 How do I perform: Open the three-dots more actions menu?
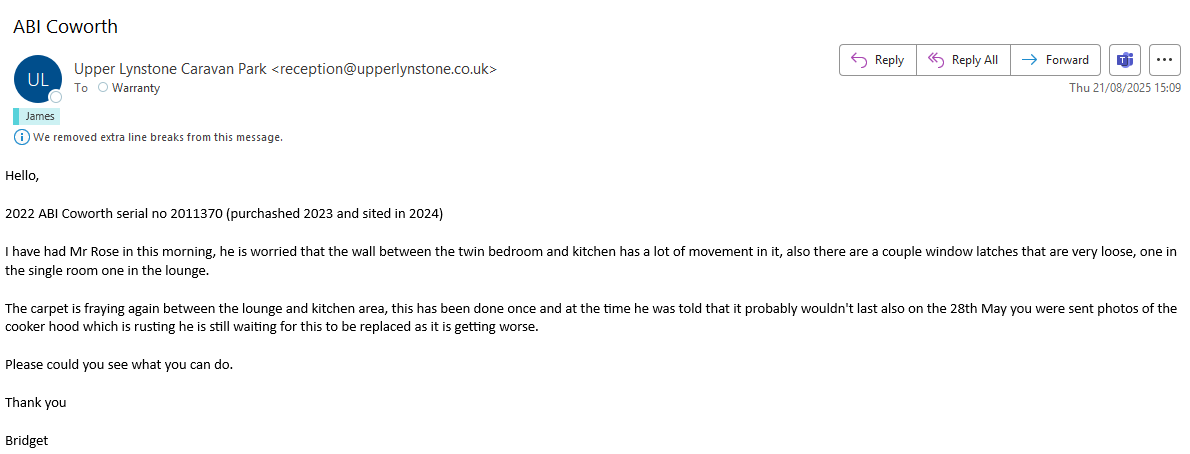(x=1164, y=60)
